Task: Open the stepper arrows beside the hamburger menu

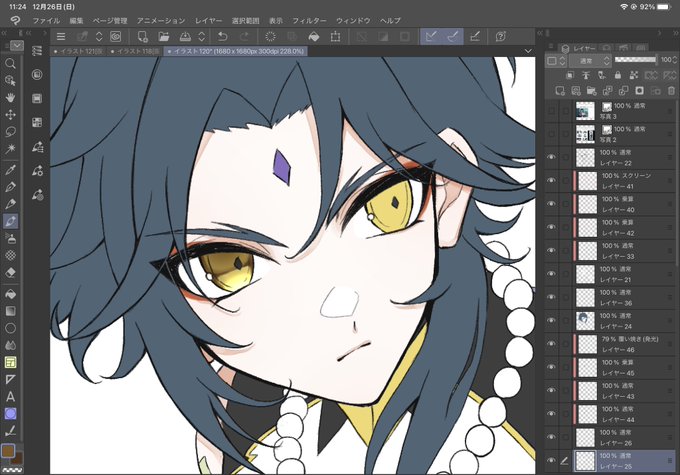Action: point(99,36)
